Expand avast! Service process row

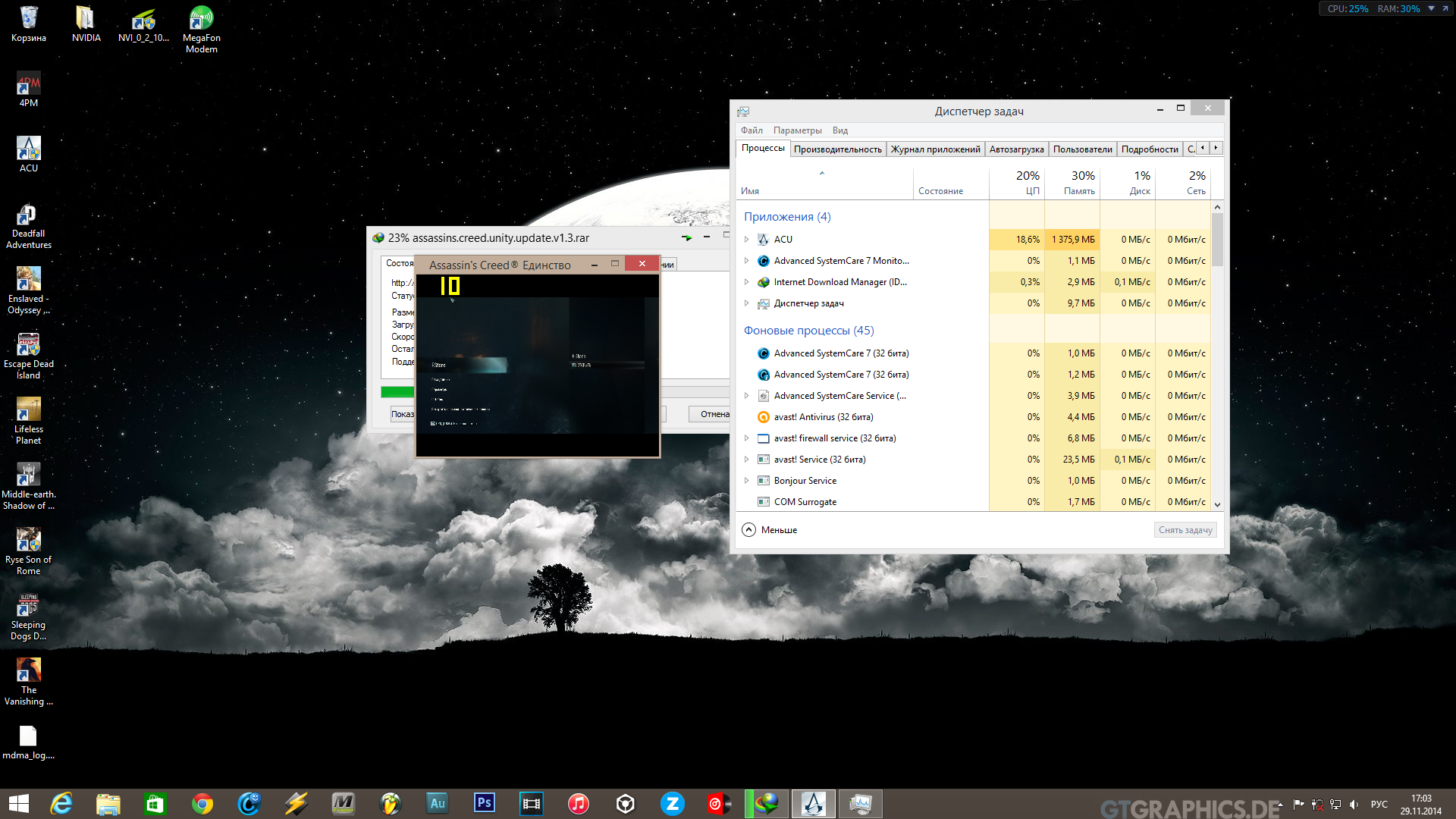pos(746,460)
